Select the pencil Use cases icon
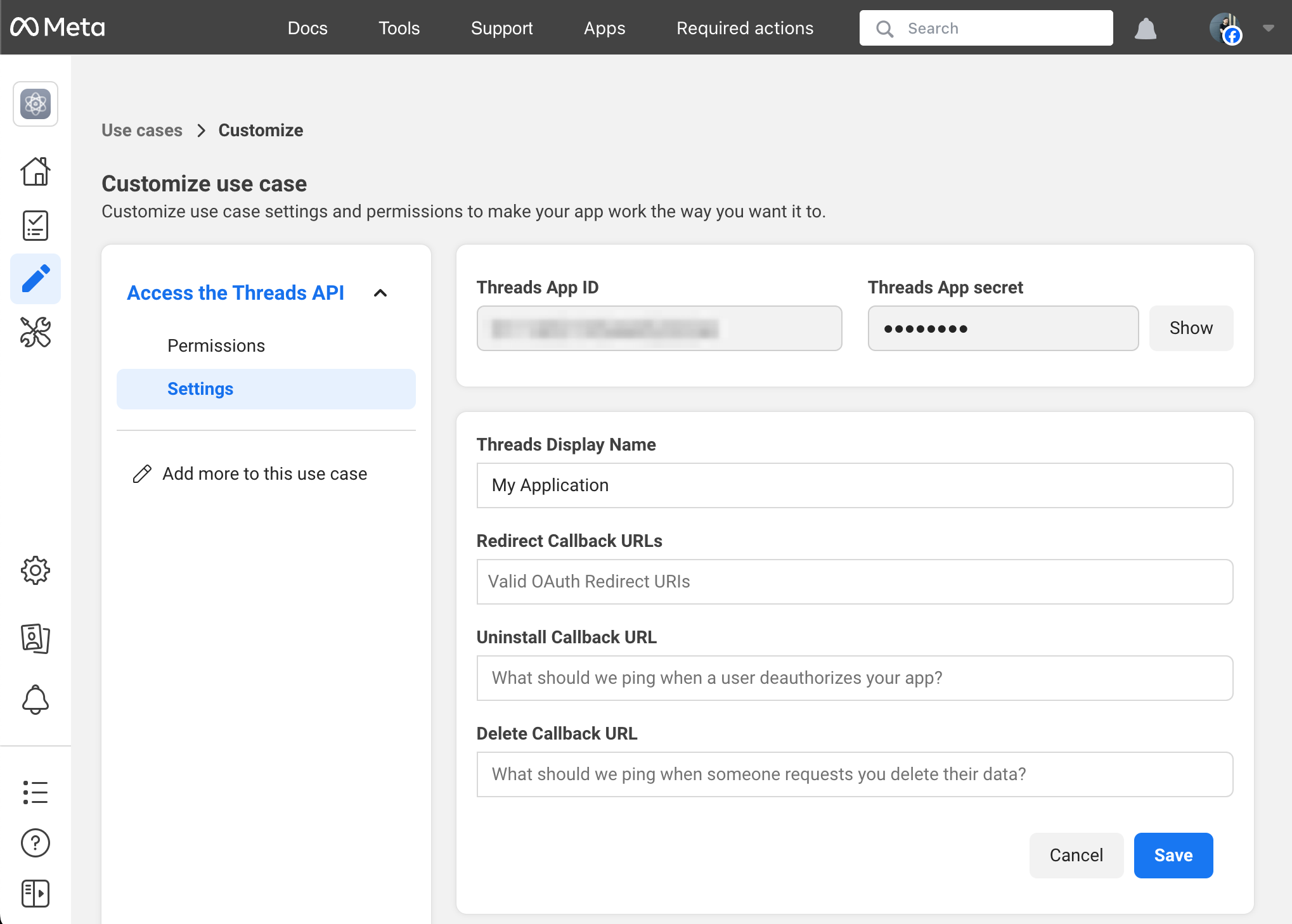Image resolution: width=1292 pixels, height=924 pixels. click(x=36, y=279)
